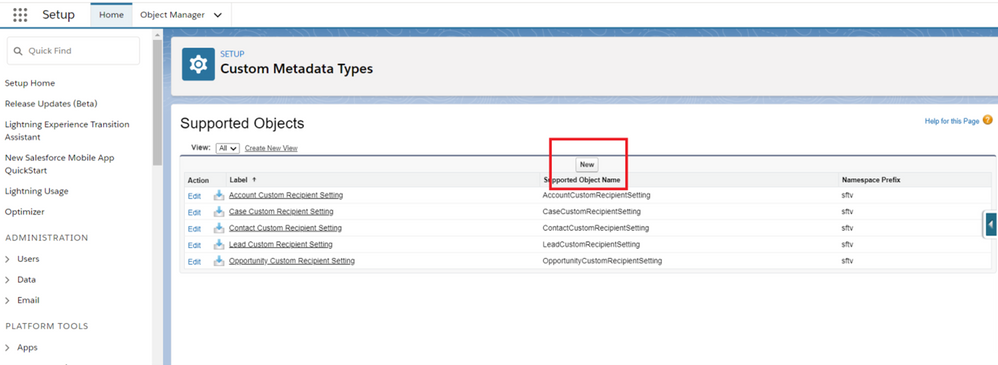Click the Custom Metadata Types gear icon
The height and width of the screenshot is (365, 998).
tap(199, 64)
